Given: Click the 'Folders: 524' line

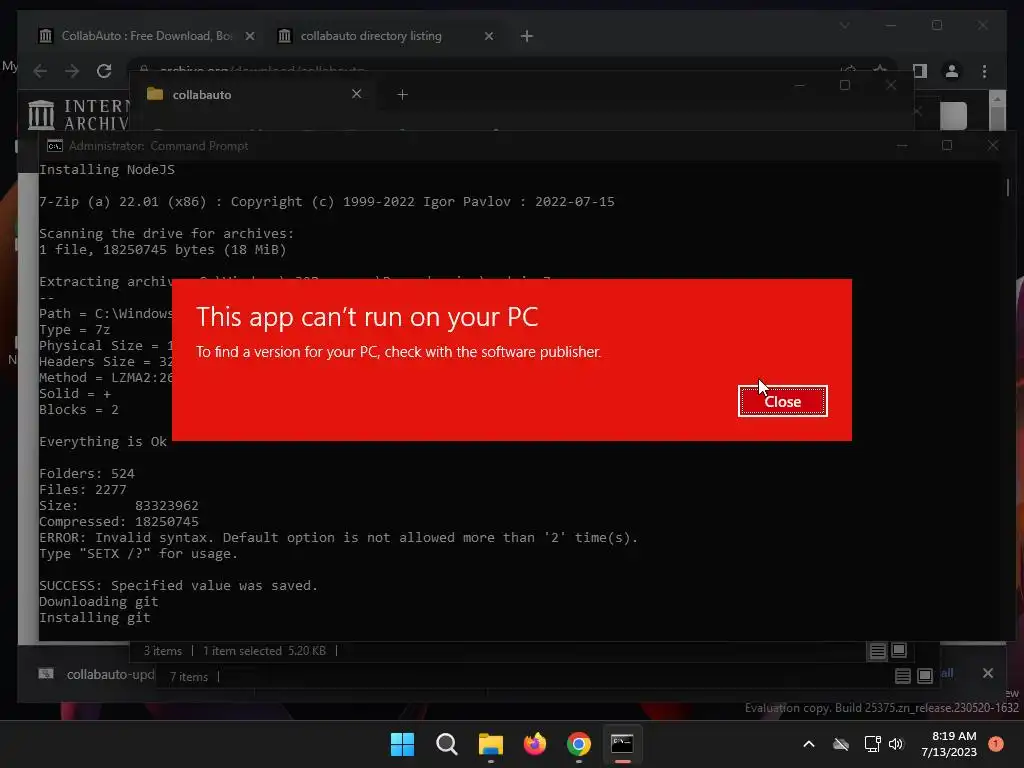Looking at the screenshot, I should click(x=87, y=473).
